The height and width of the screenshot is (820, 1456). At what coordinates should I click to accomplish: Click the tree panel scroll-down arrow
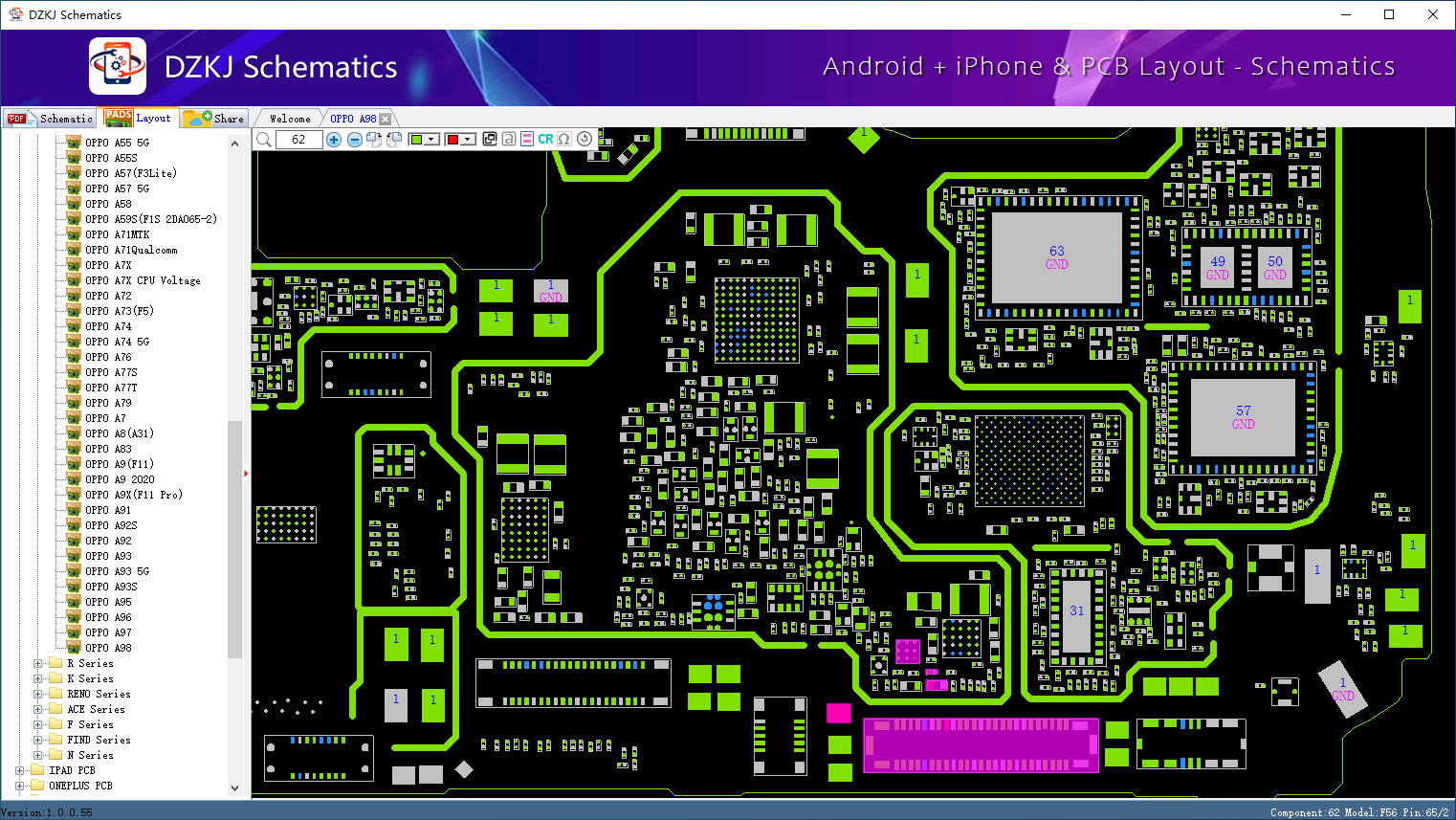[235, 788]
